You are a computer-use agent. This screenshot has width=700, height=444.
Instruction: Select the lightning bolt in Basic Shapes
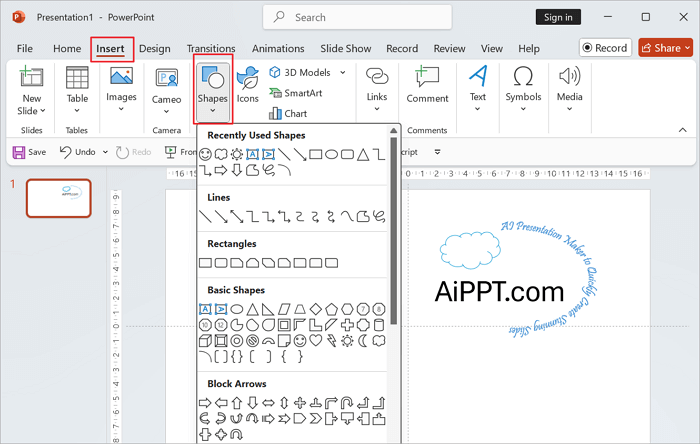(x=331, y=341)
